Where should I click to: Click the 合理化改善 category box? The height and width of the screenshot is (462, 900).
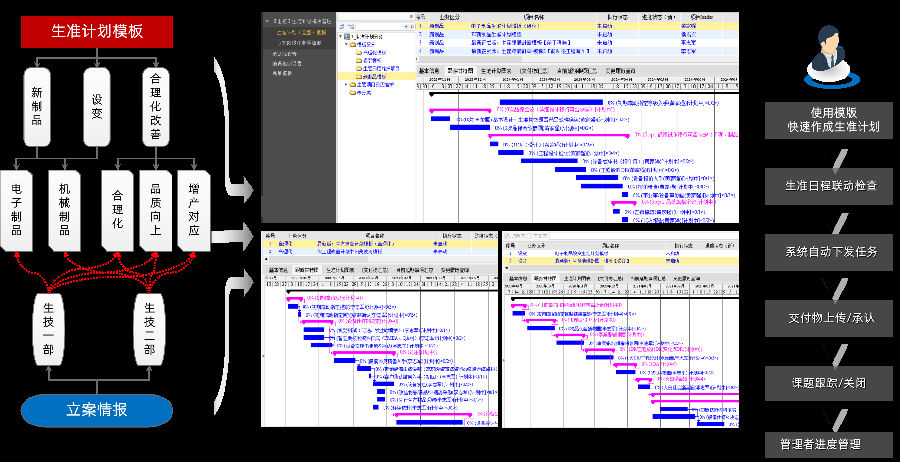[155, 107]
